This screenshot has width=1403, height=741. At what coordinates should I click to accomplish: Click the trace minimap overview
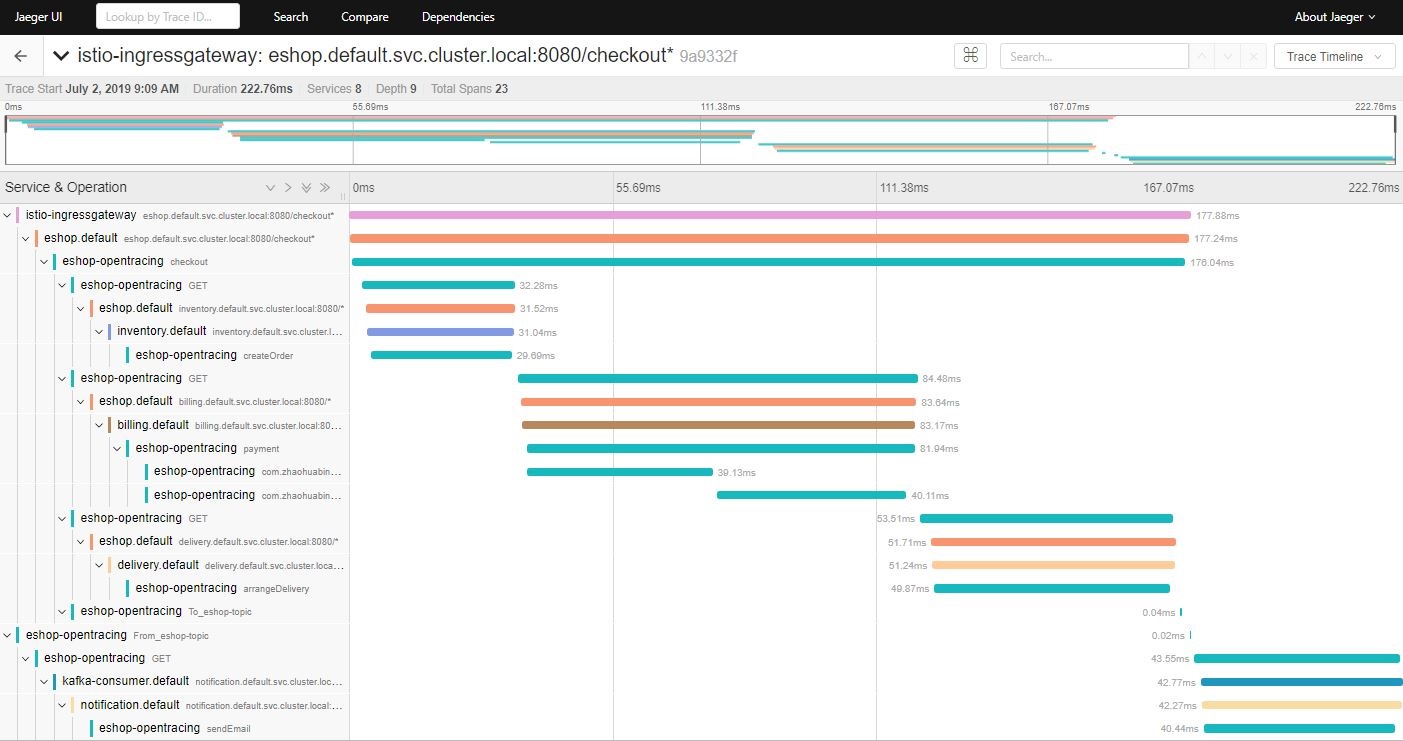click(700, 140)
